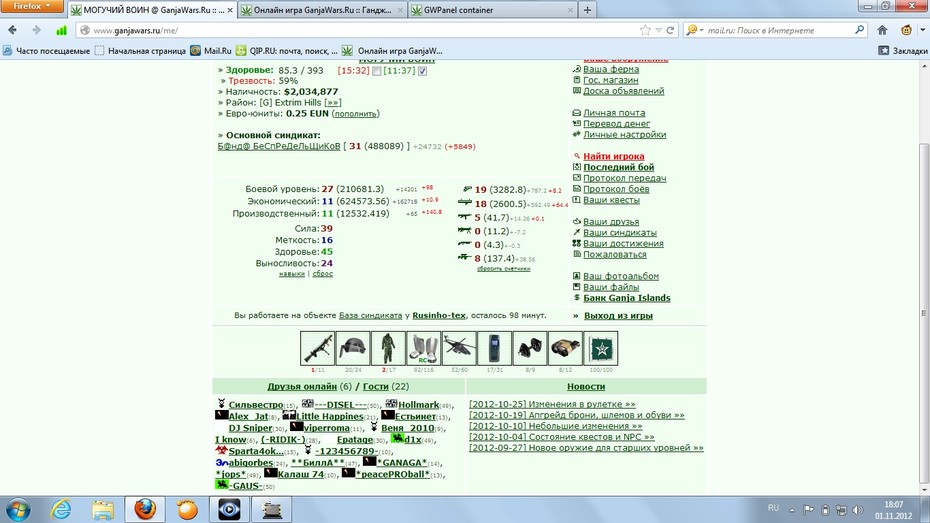The image size is (930, 523).
Task: Switch to the GWPanel container tab
Action: click(x=491, y=10)
